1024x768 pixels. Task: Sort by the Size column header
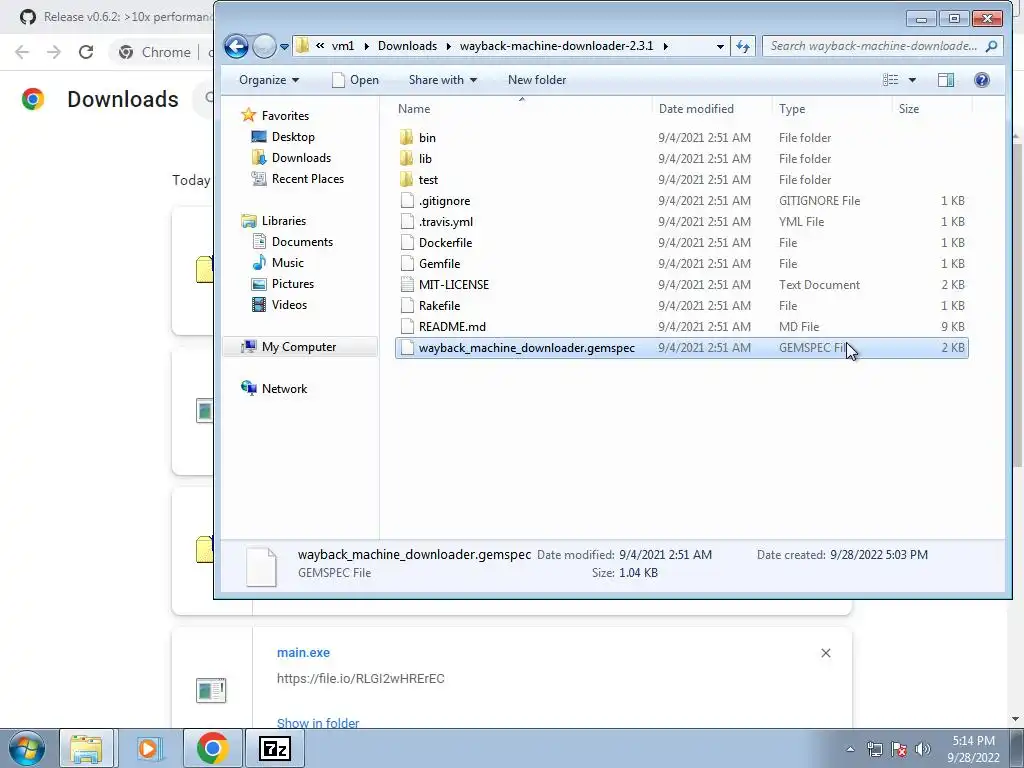coord(931,109)
